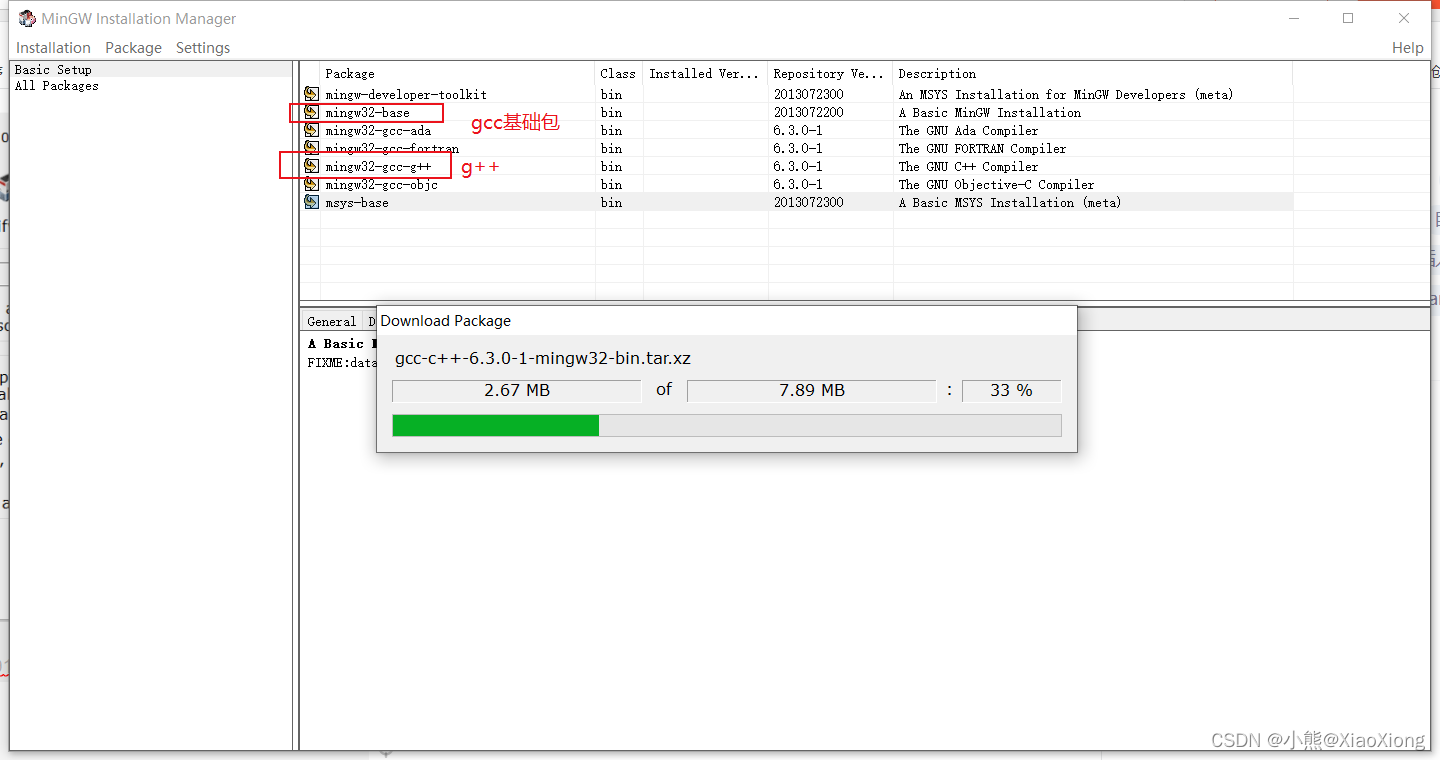Screen dimensions: 1440x760
Task: Toggle the msys-base package checkbox icon
Action: click(x=311, y=202)
